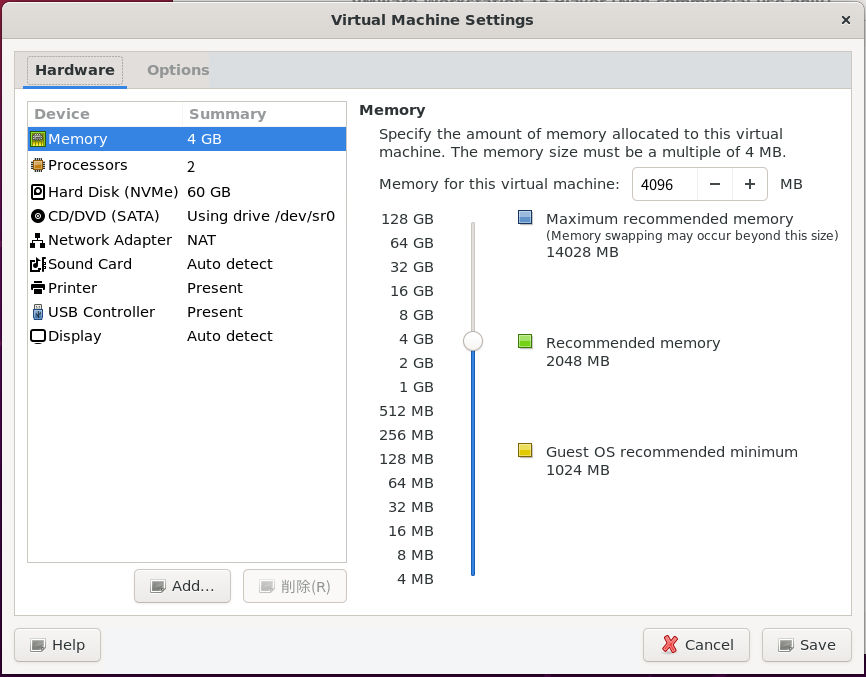Click the 16 GB slider label
The height and width of the screenshot is (677, 866).
pos(411,291)
